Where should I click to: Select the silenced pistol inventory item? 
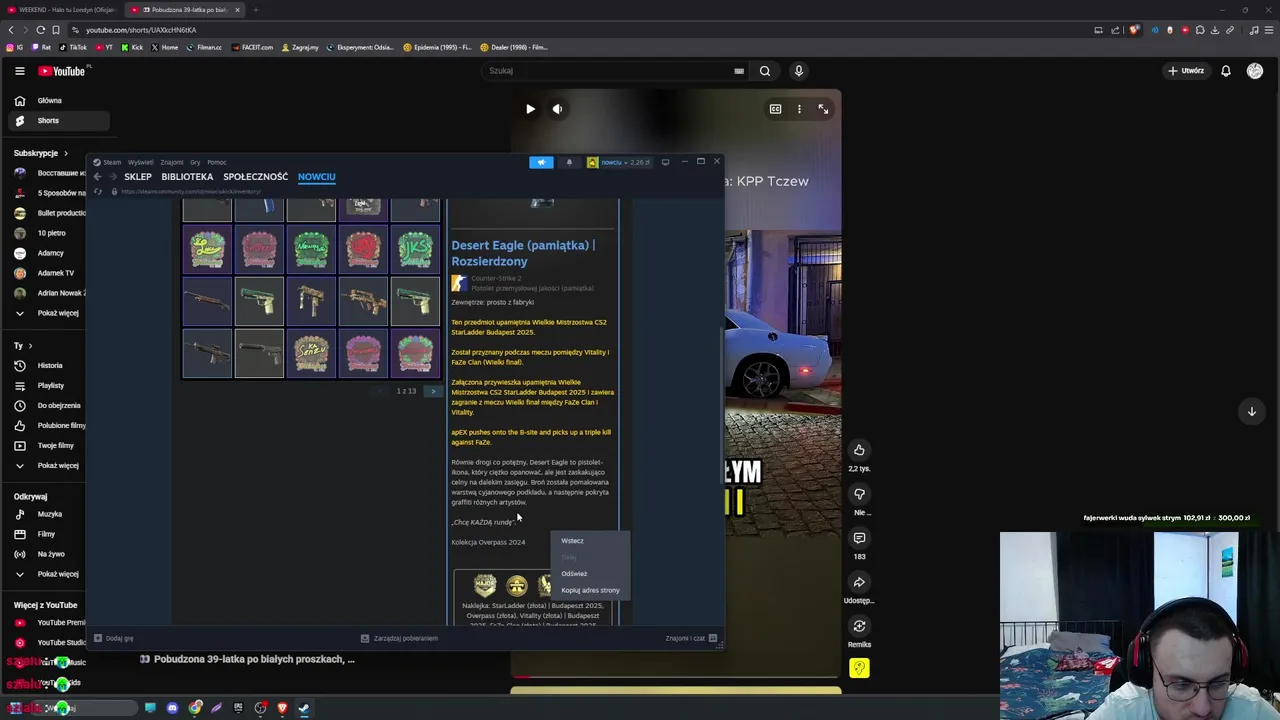259,353
